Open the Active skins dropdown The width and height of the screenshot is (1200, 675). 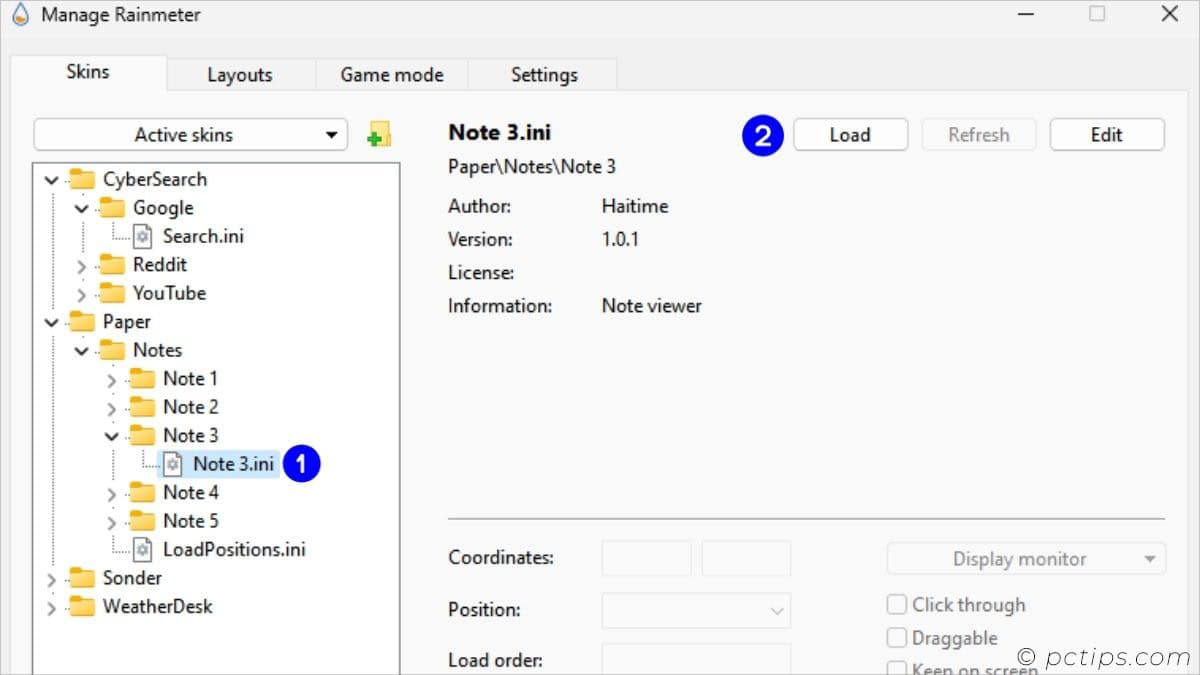[x=190, y=135]
